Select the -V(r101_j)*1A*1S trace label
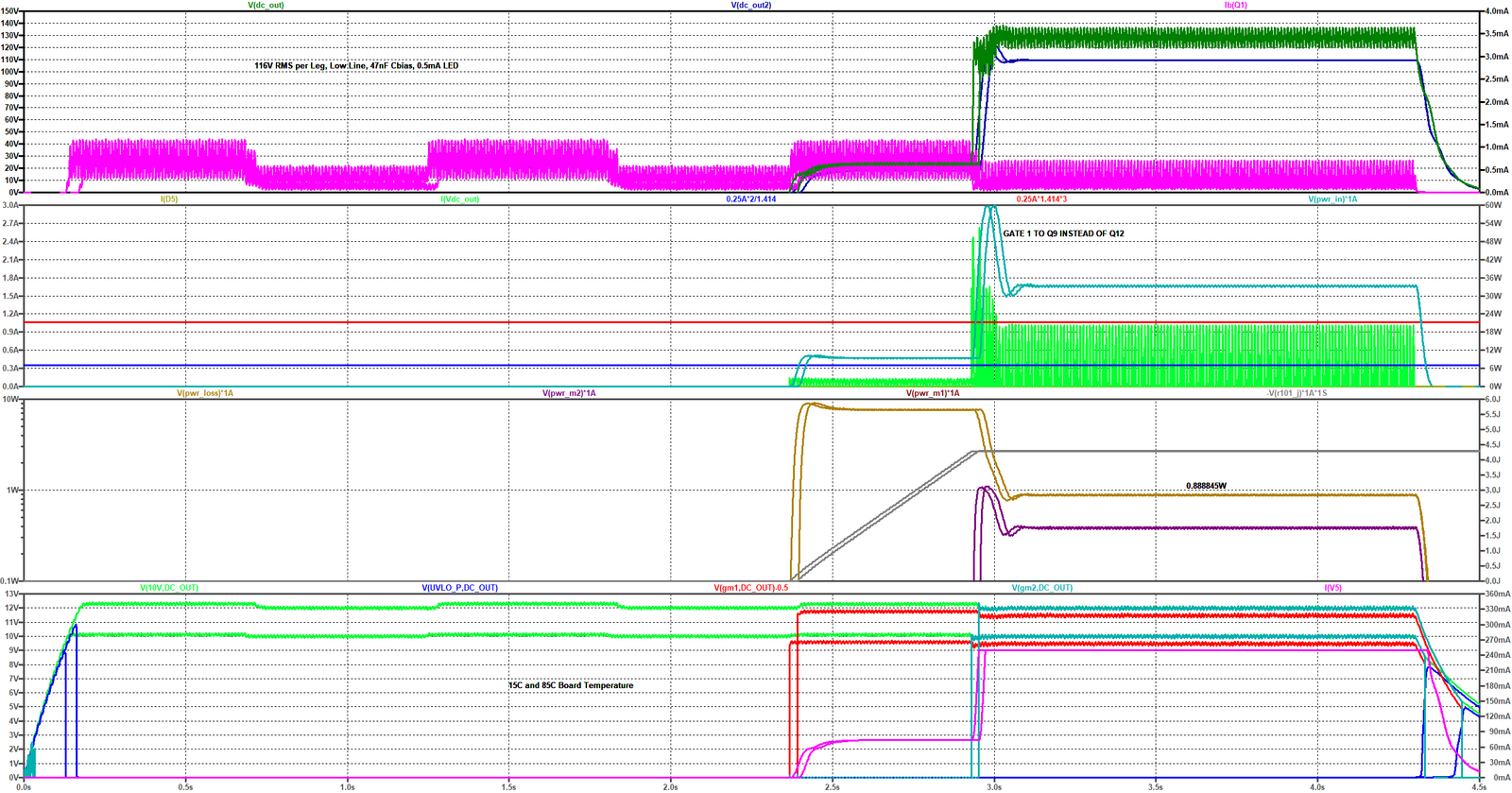Image resolution: width=1512 pixels, height=793 pixels. (x=1297, y=393)
